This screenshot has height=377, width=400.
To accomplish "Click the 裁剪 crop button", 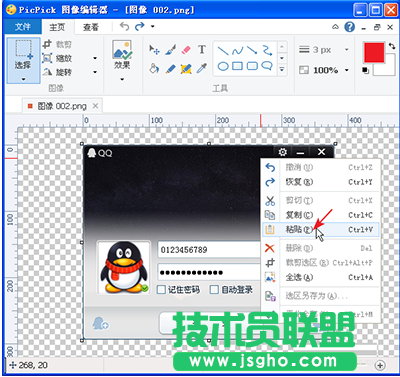I will 58,44.
